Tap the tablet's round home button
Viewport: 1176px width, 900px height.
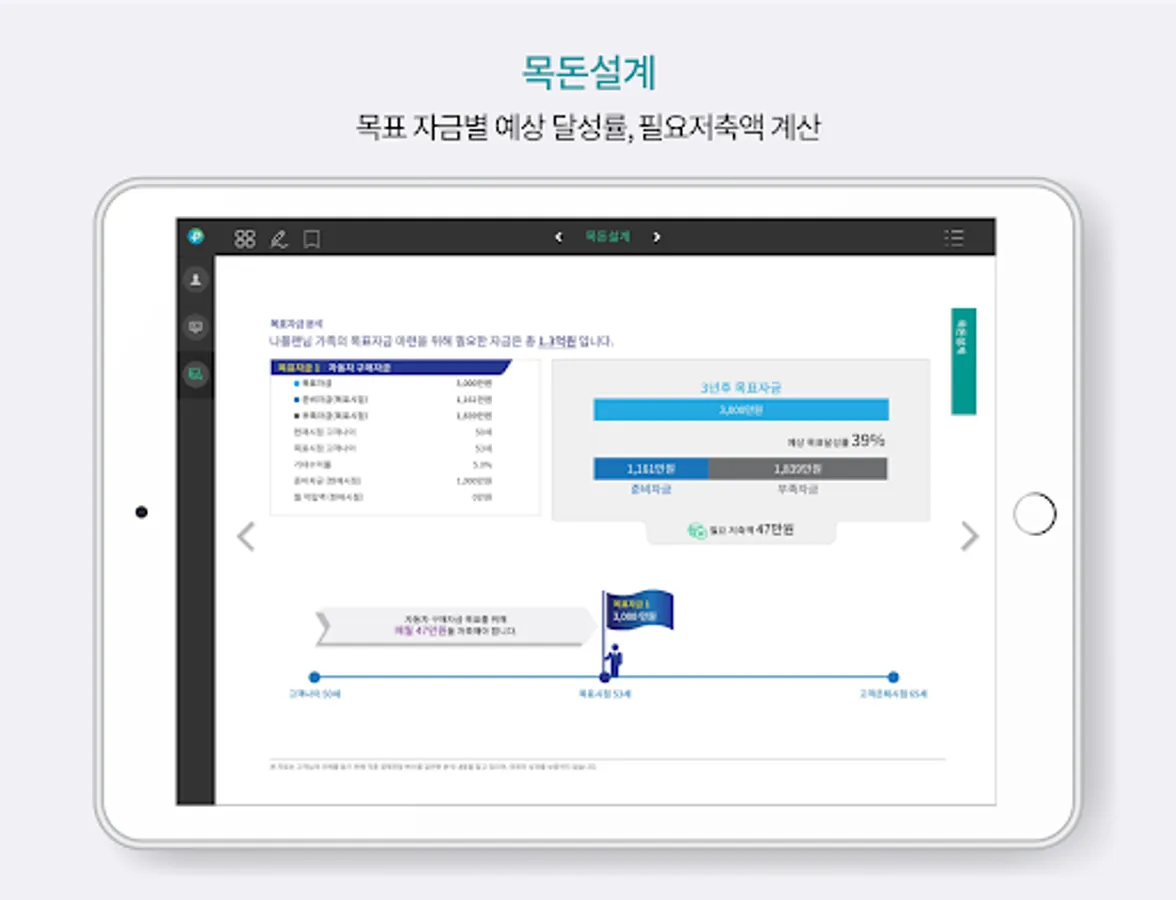1034,514
